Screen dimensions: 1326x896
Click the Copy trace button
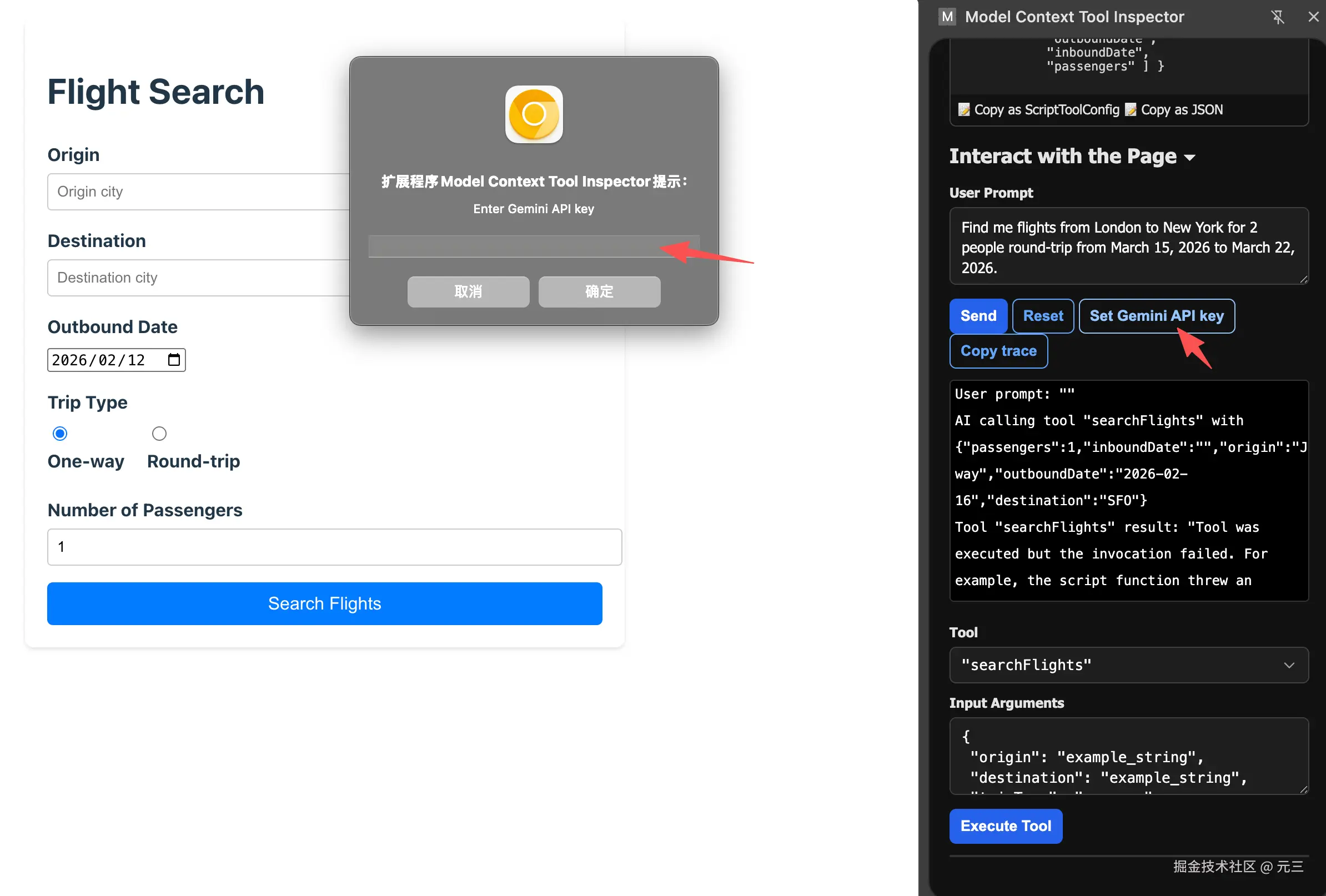pyautogui.click(x=998, y=351)
